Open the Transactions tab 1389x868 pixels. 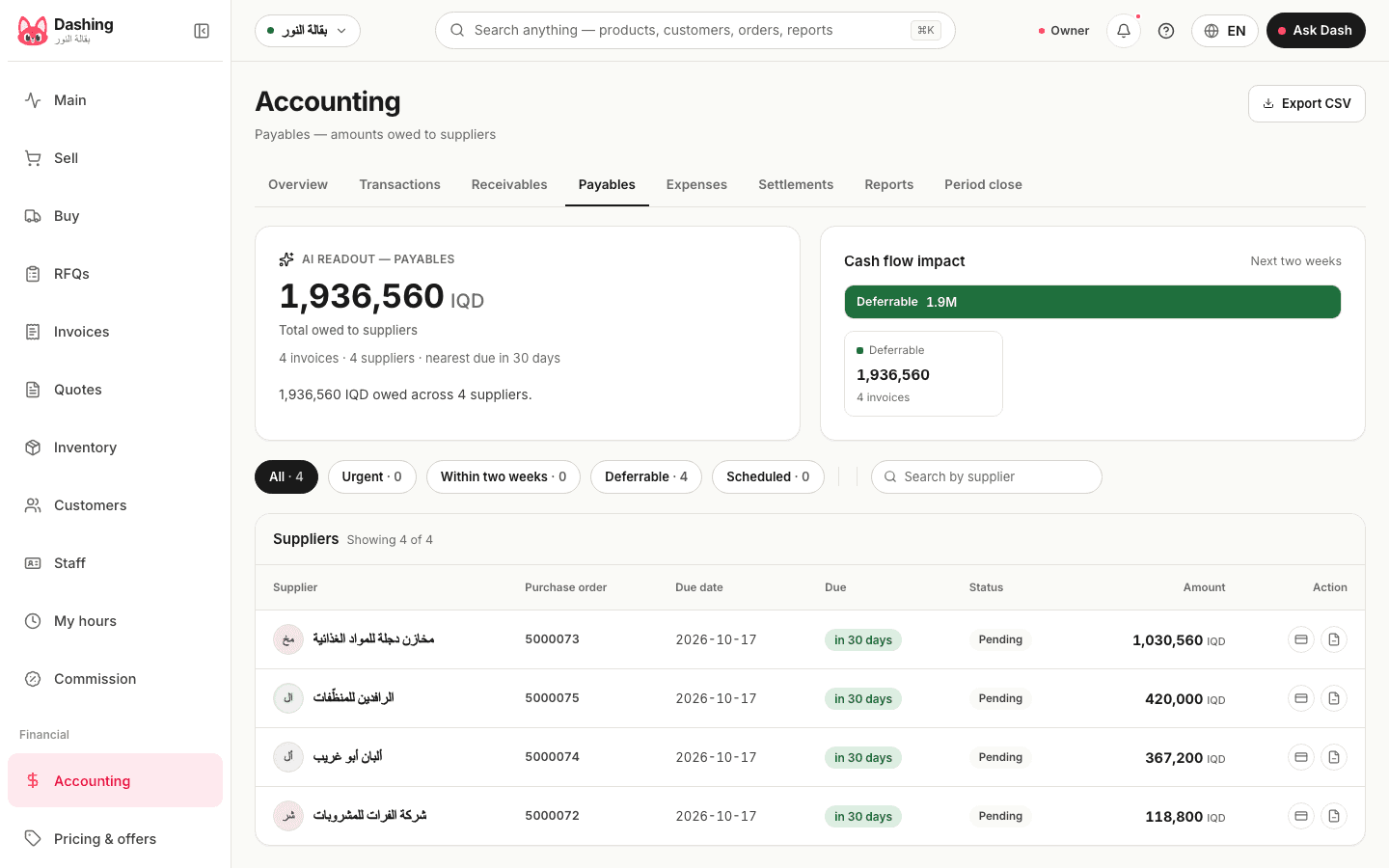coord(399,185)
